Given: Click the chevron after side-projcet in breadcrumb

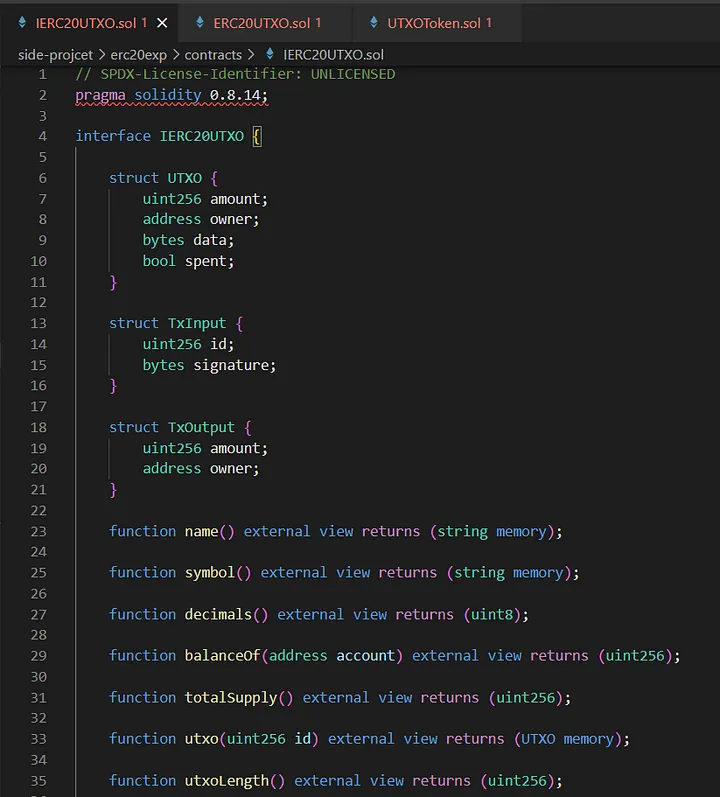Looking at the screenshot, I should 104,54.
